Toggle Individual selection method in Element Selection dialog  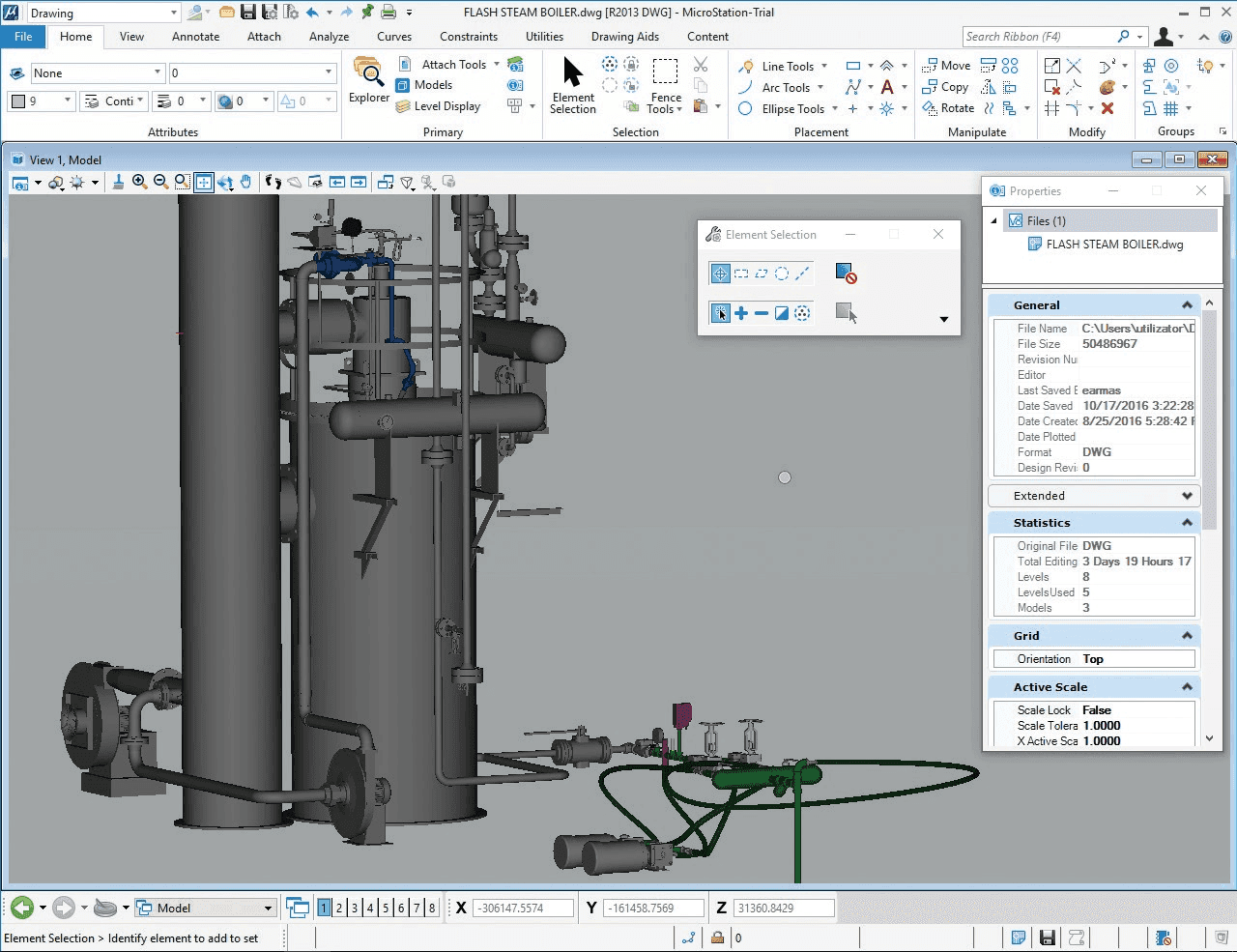click(720, 274)
